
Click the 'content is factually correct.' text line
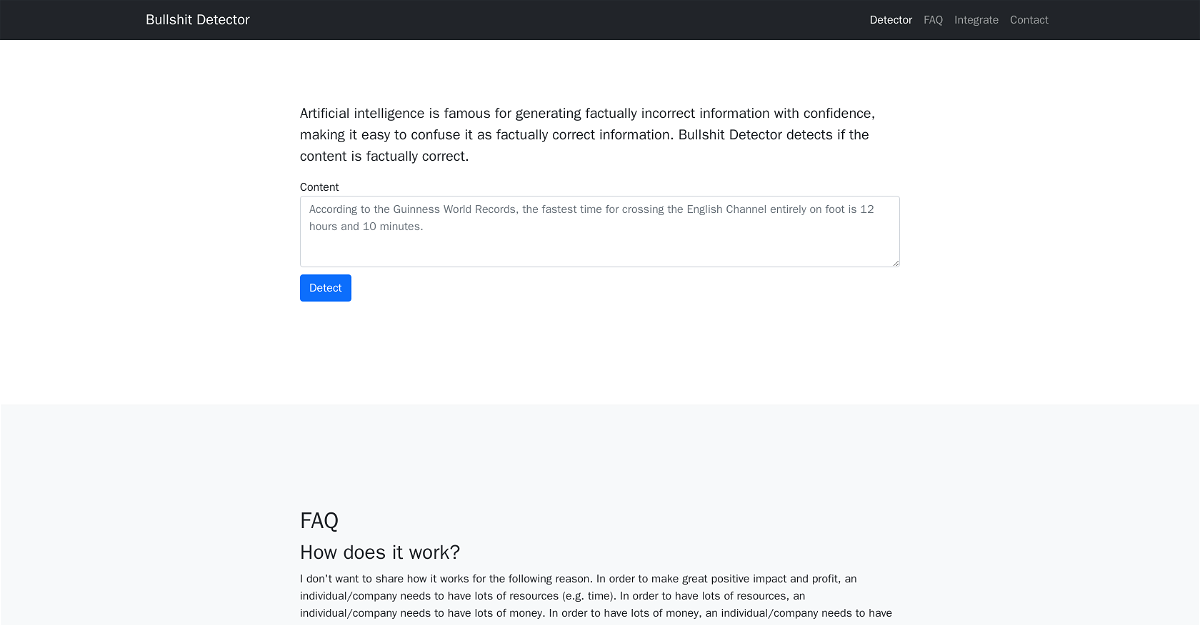(384, 157)
